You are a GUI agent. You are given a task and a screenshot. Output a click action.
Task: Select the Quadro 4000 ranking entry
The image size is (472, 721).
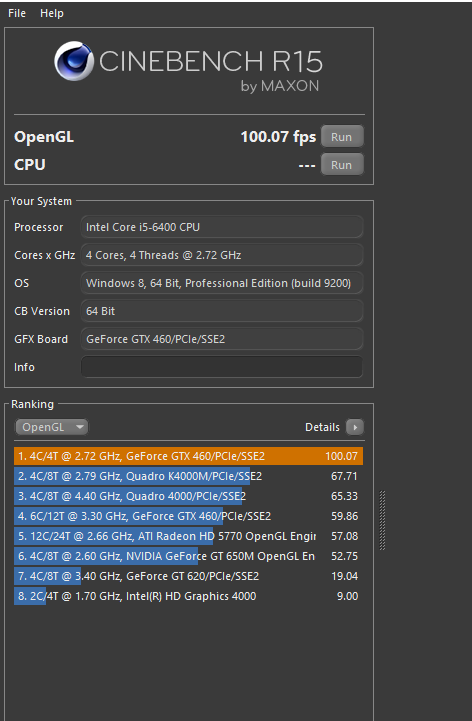(188, 496)
